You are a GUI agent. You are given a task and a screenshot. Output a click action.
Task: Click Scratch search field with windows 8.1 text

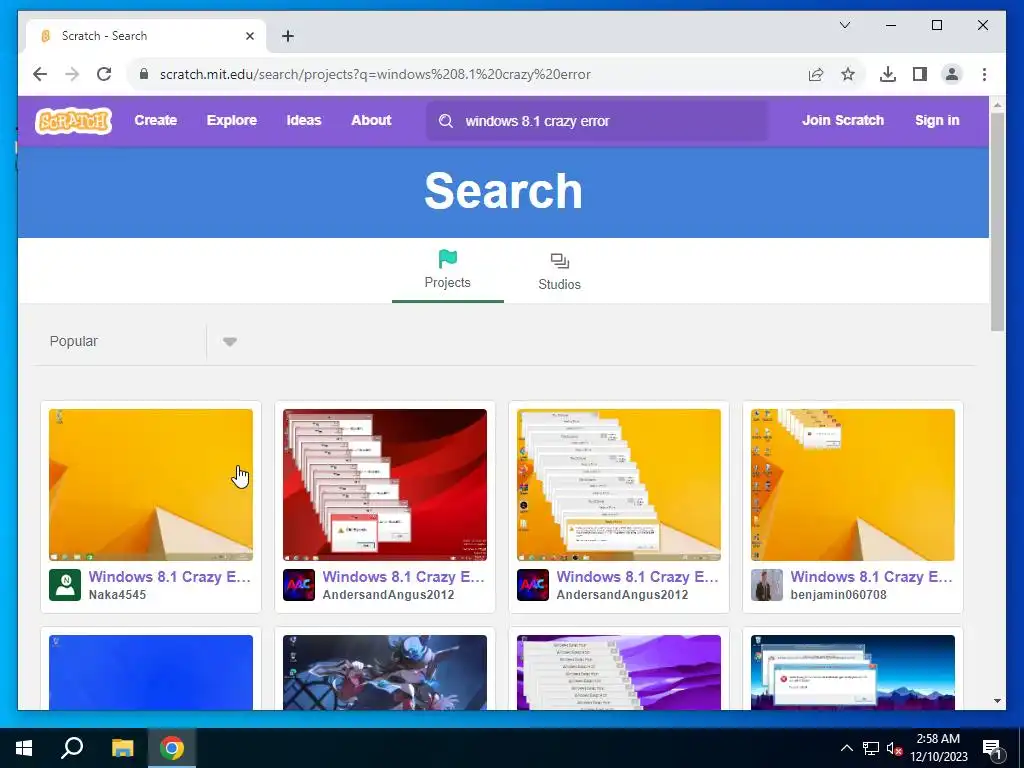pyautogui.click(x=598, y=121)
